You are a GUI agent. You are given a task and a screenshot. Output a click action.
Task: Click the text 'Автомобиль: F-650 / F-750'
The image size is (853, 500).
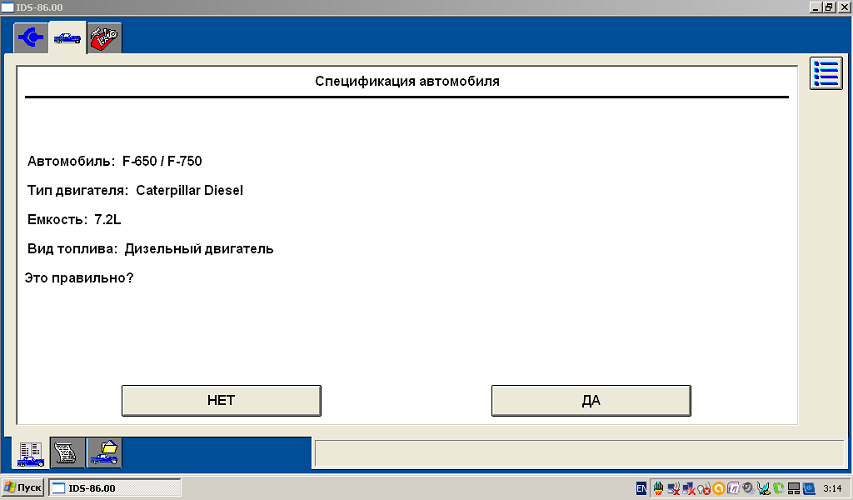click(115, 161)
